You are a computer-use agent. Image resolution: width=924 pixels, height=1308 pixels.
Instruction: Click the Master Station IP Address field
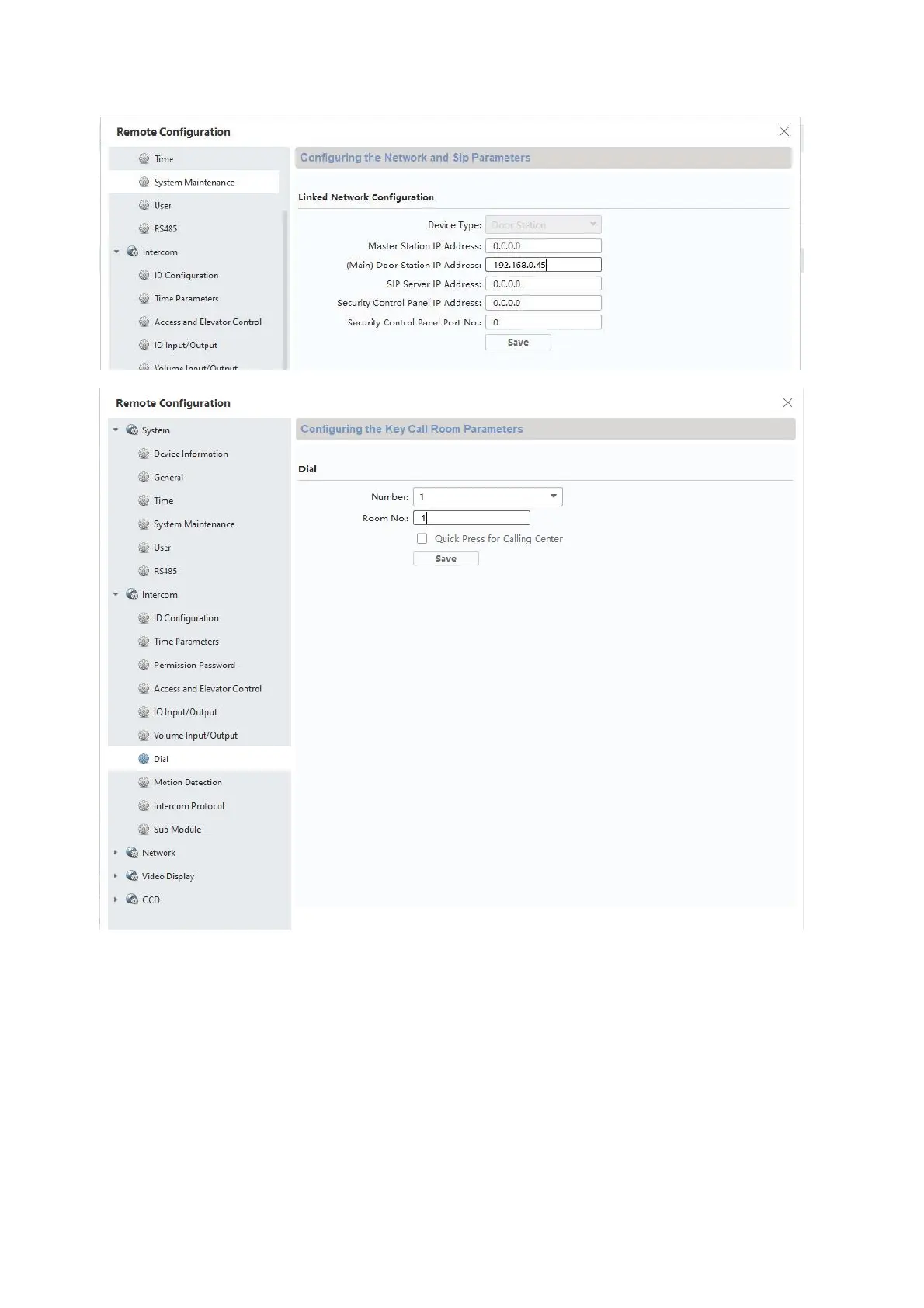(x=543, y=245)
